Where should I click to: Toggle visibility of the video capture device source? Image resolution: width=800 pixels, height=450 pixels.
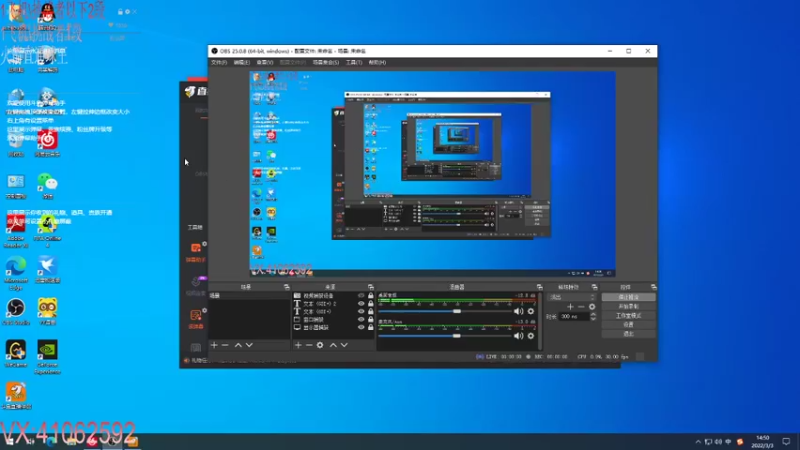[x=361, y=296]
